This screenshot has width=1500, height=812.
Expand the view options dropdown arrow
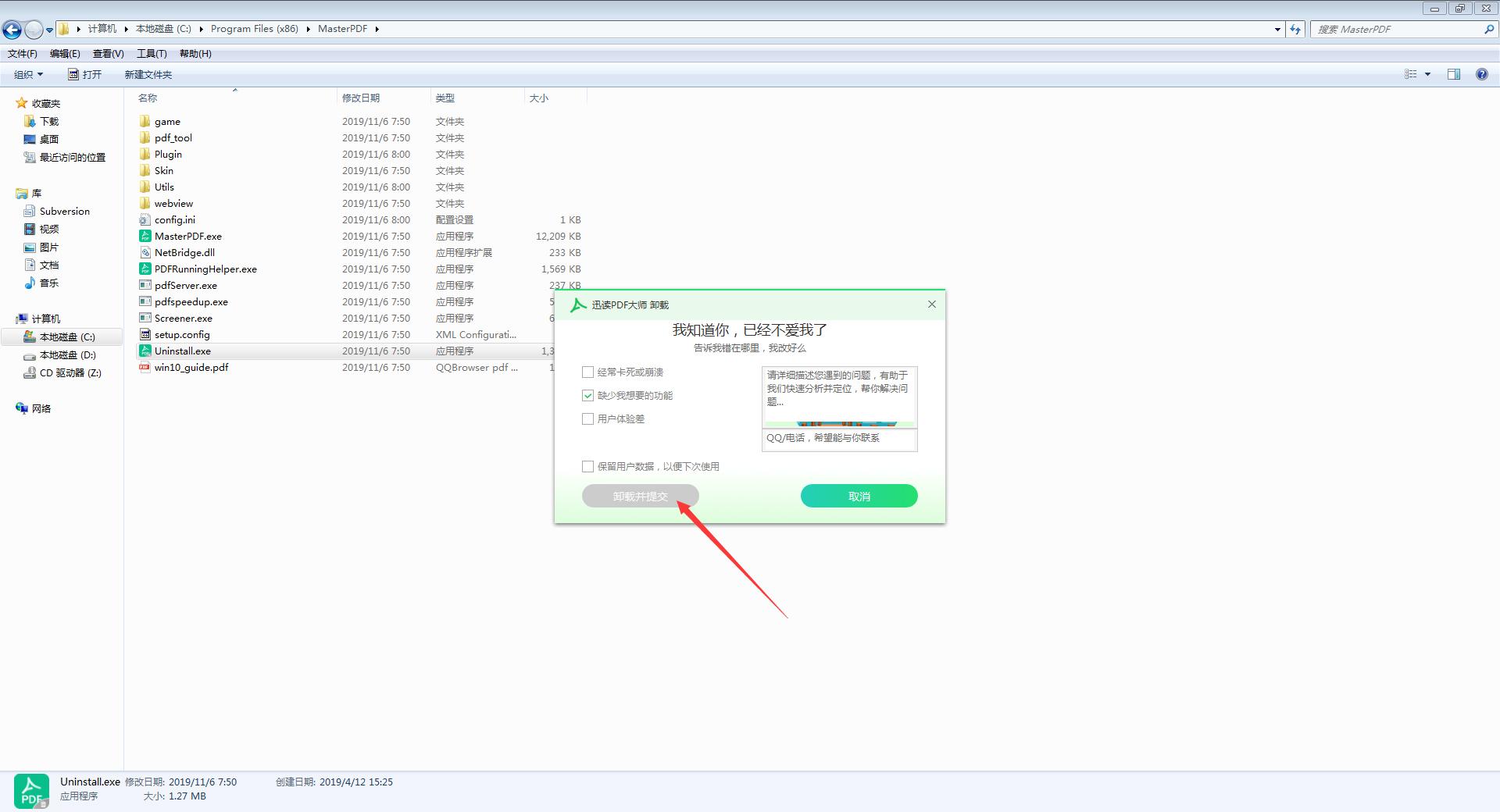pyautogui.click(x=1427, y=74)
